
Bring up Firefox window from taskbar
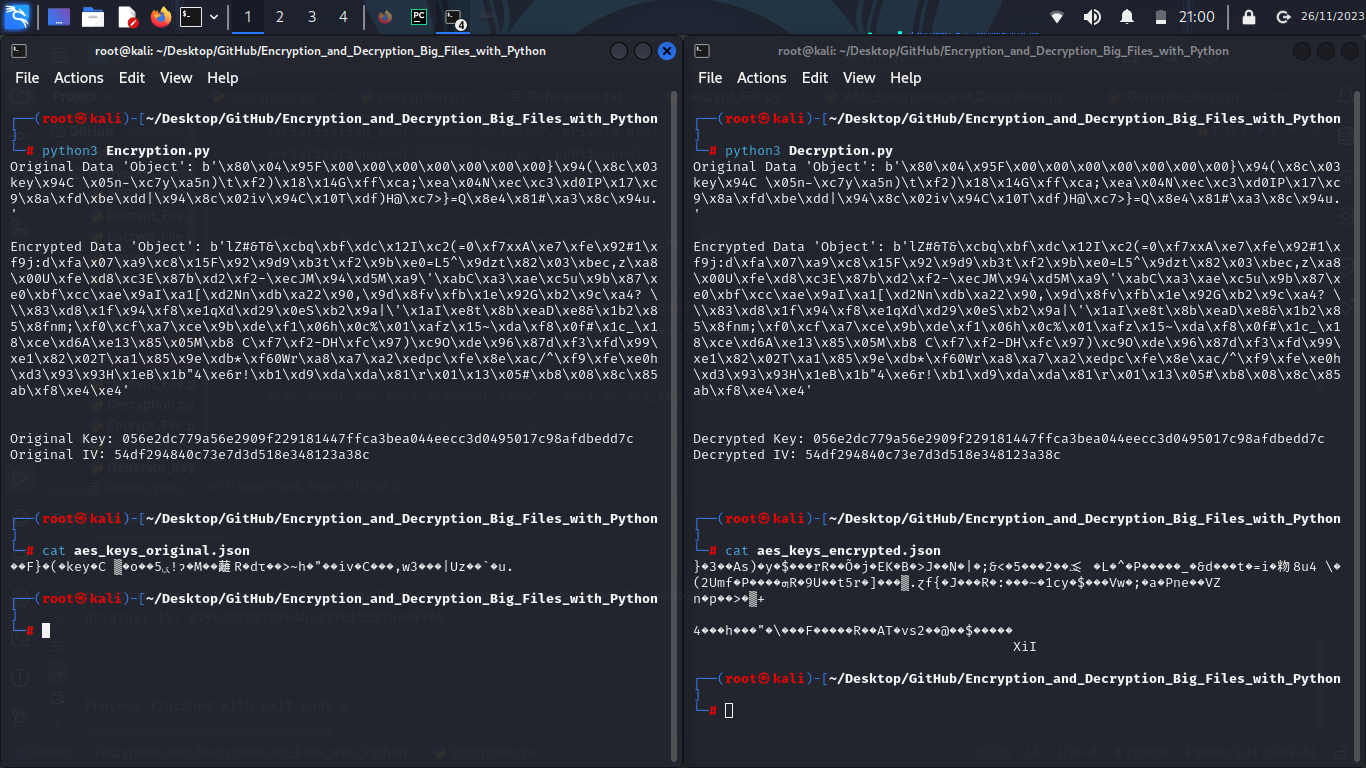click(385, 16)
